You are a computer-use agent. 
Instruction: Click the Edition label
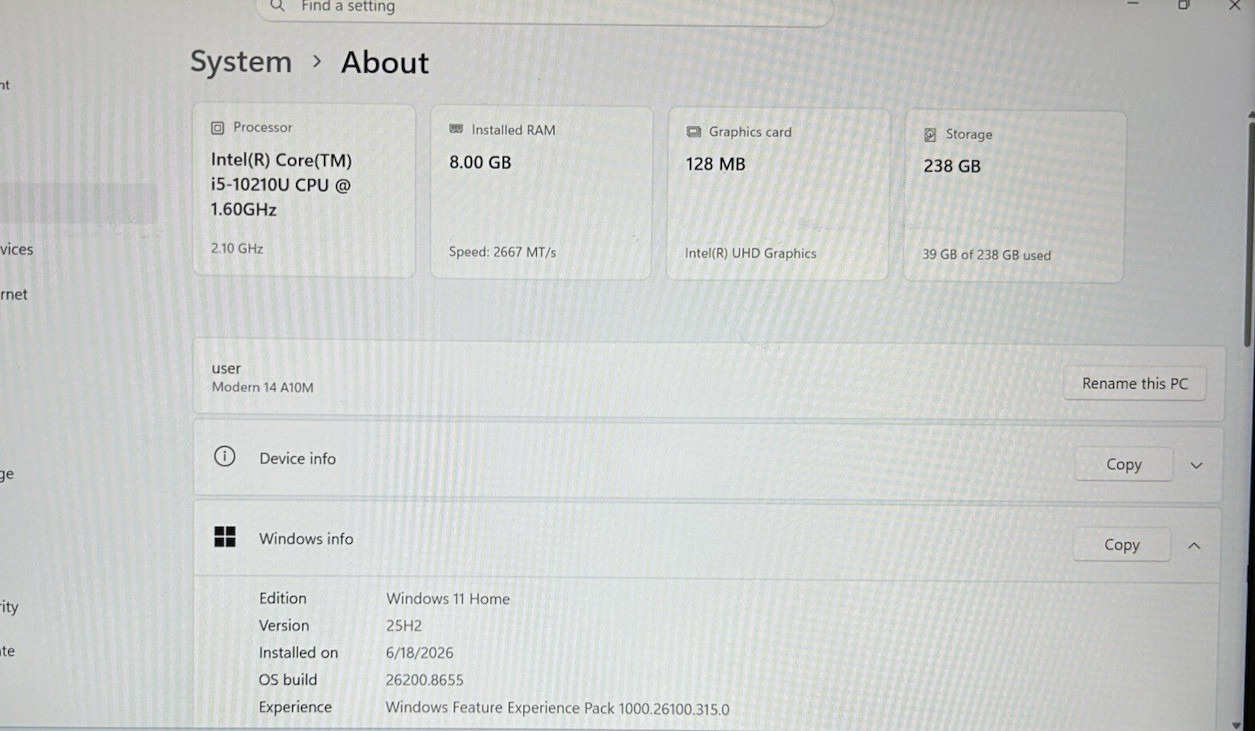(283, 598)
